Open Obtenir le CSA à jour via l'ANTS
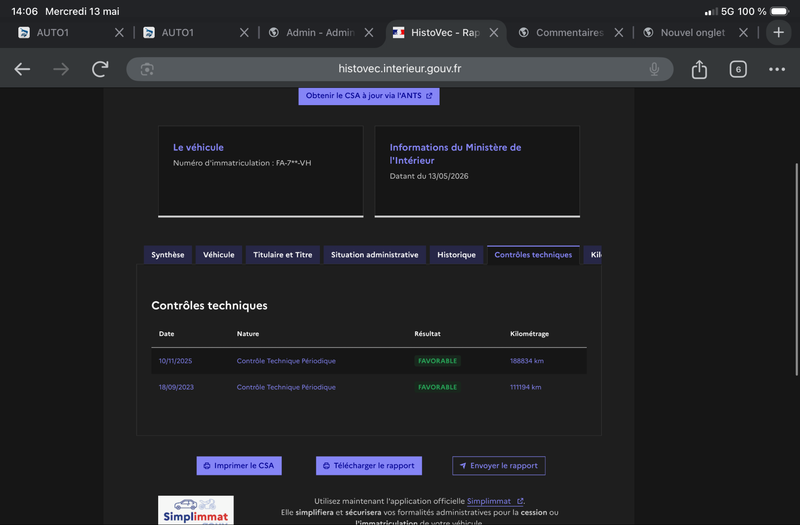The height and width of the screenshot is (525, 800). [369, 95]
